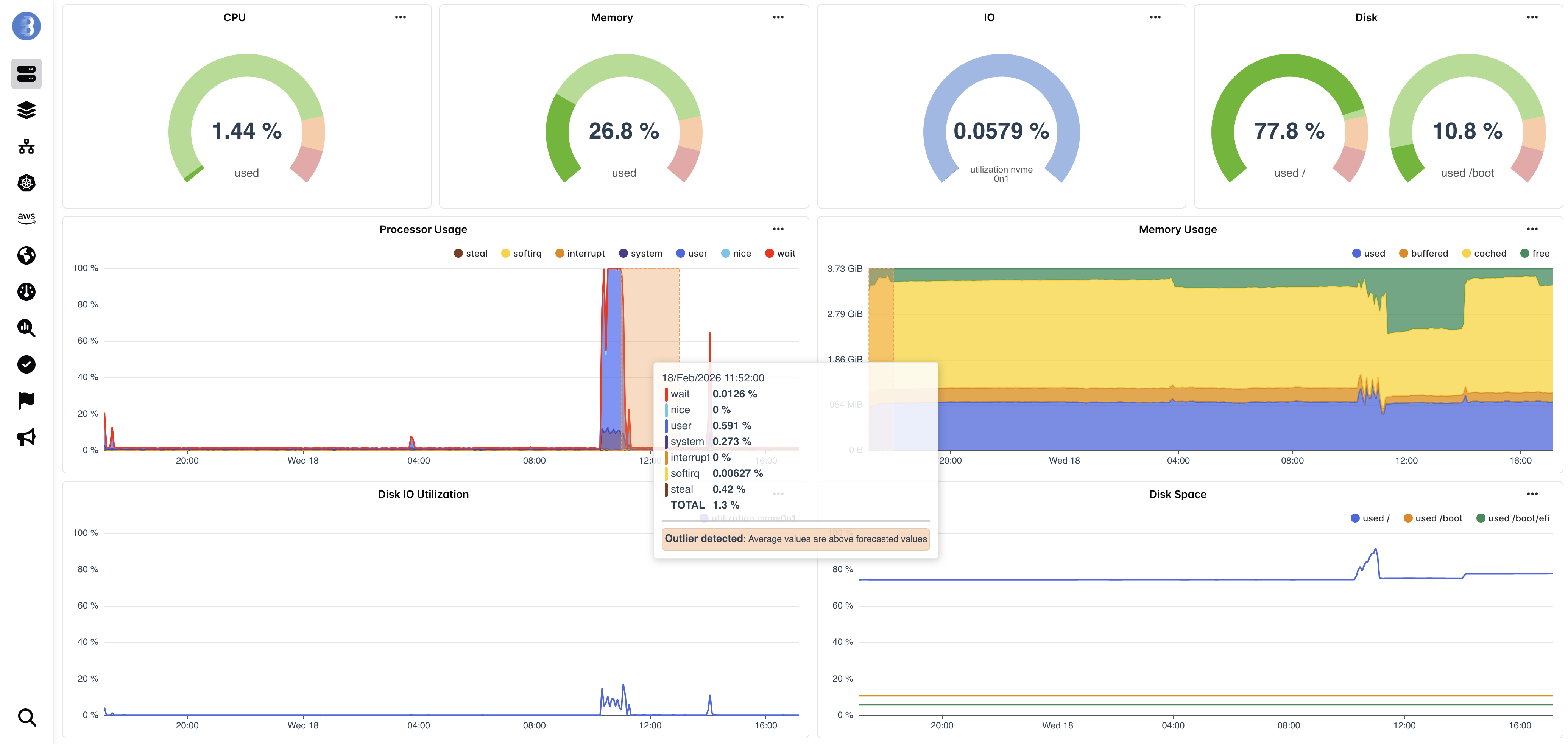Select the metrics explorer magnifier-chart icon
The width and height of the screenshot is (1568, 744).
click(26, 328)
